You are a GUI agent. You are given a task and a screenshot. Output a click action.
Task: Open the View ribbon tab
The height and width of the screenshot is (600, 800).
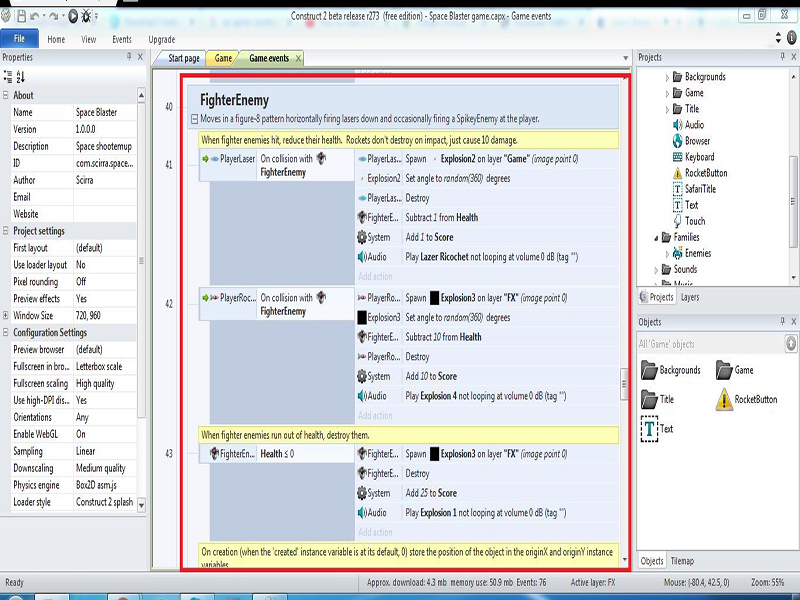tap(88, 39)
